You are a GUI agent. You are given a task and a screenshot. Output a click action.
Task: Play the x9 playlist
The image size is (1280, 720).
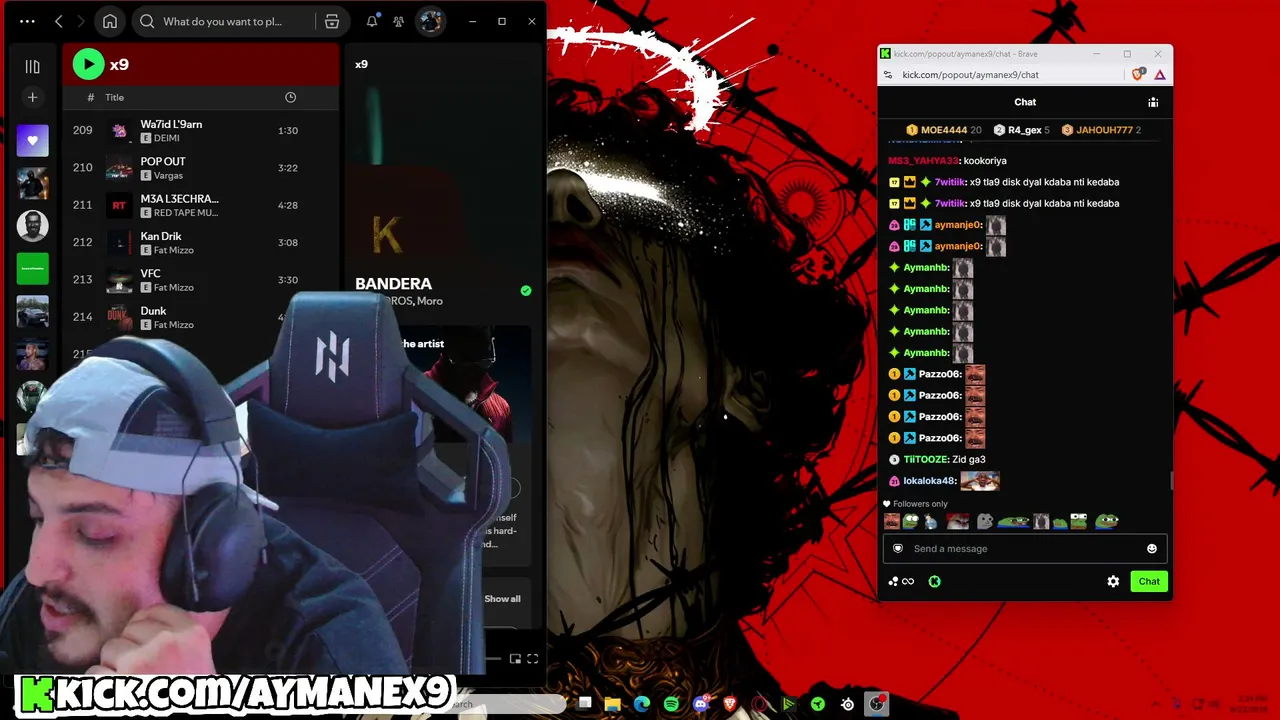(88, 64)
